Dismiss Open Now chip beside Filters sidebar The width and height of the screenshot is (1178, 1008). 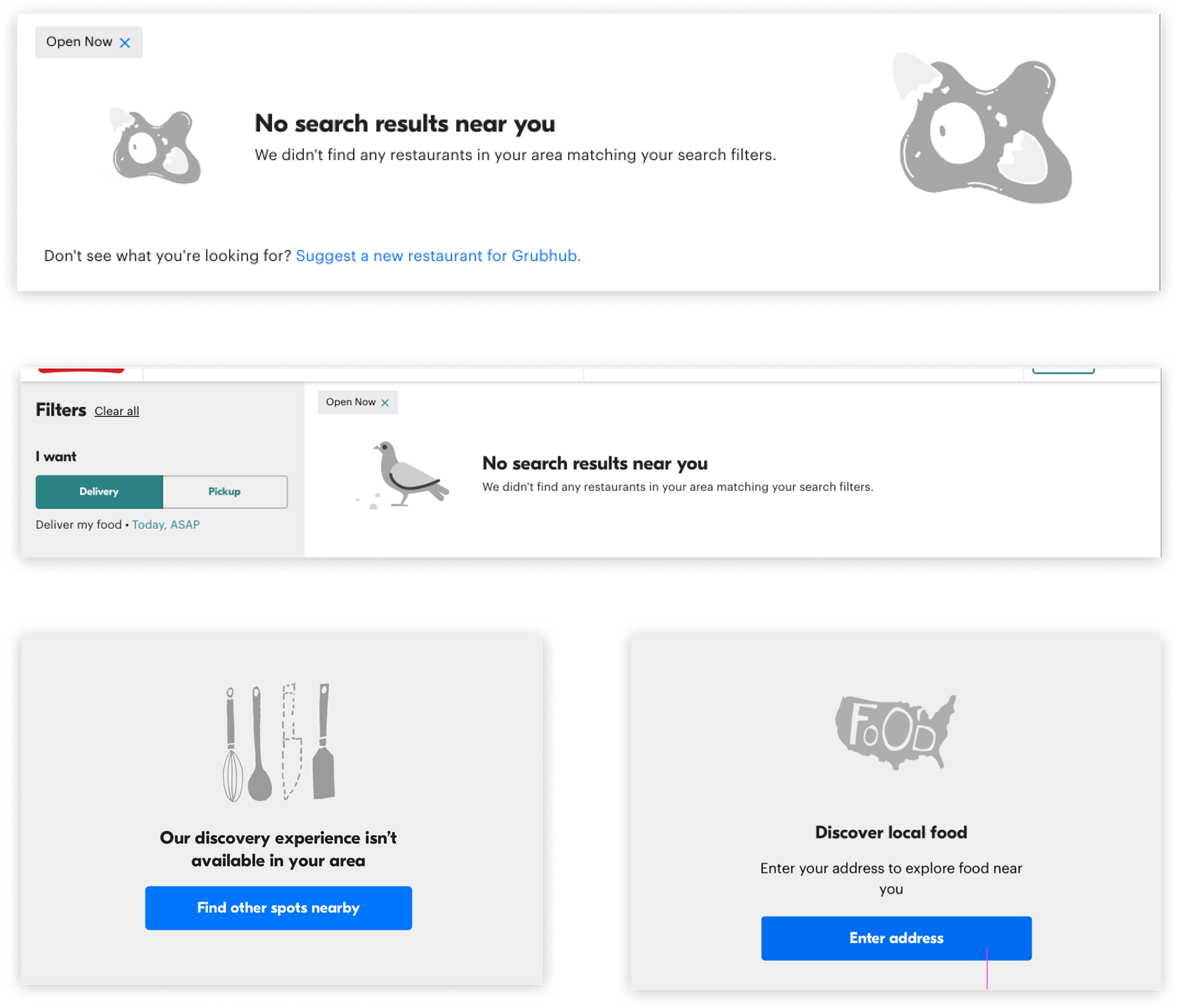385,402
